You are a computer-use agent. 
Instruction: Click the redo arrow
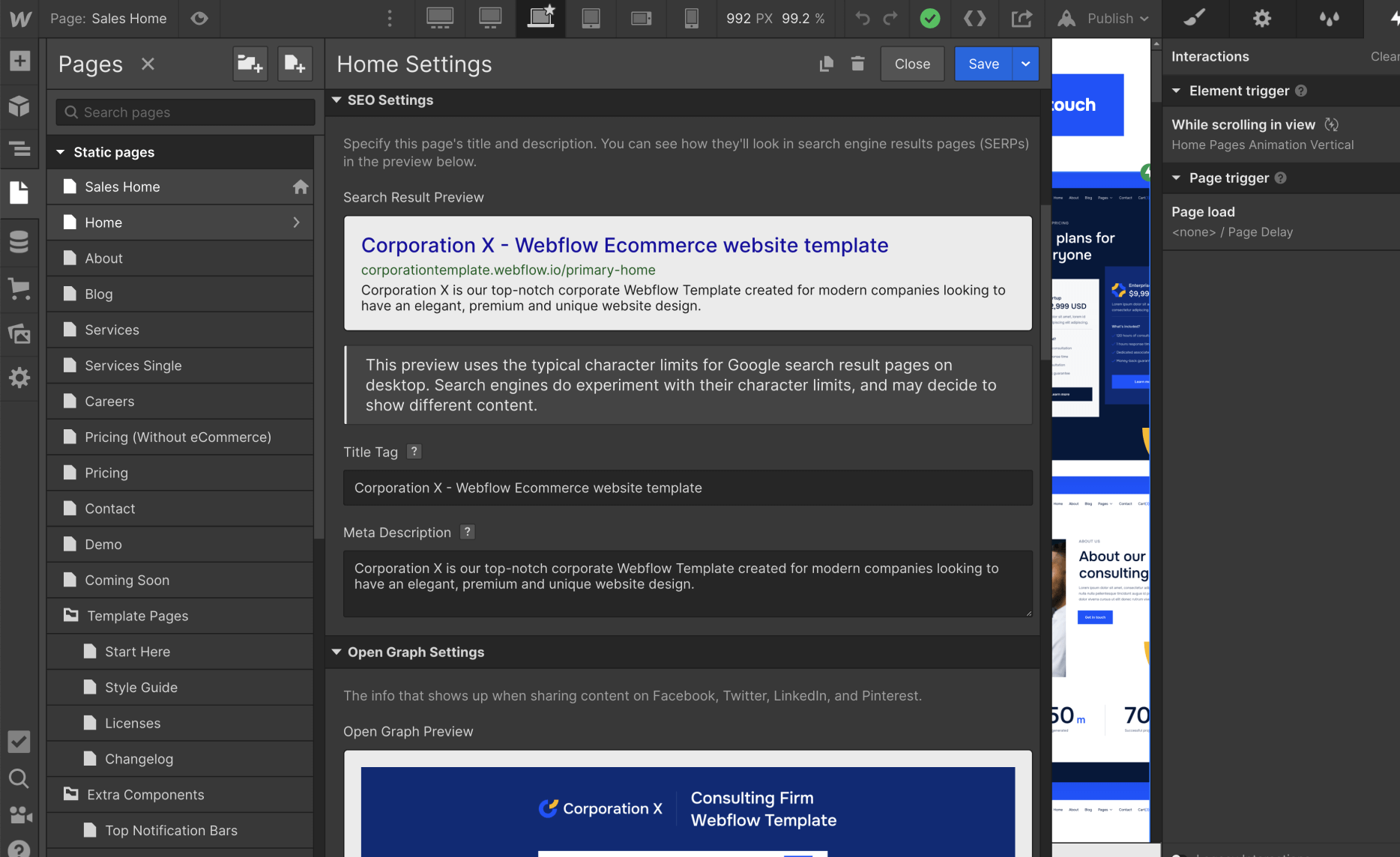tap(890, 19)
